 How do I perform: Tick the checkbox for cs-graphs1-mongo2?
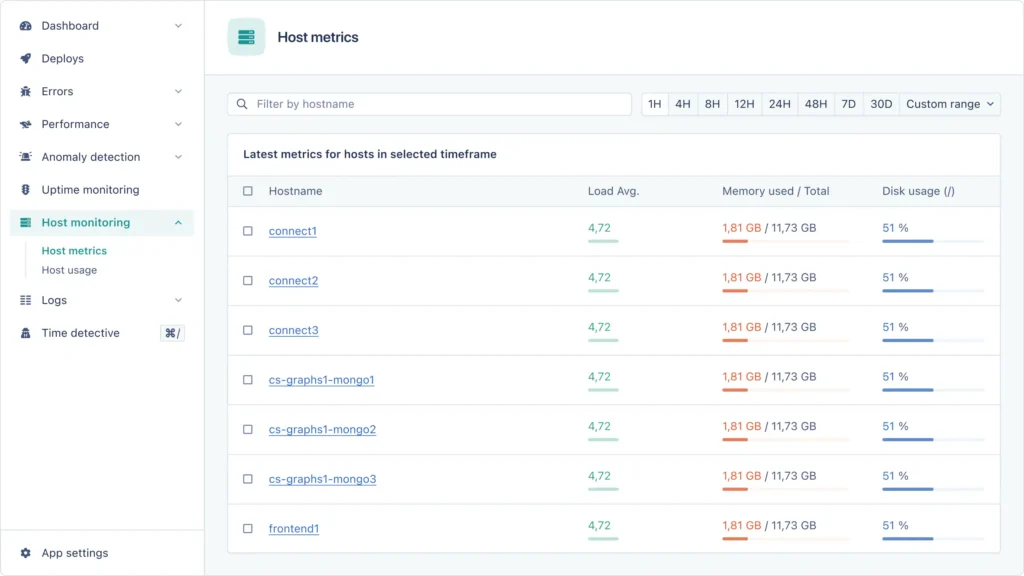pyautogui.click(x=247, y=428)
